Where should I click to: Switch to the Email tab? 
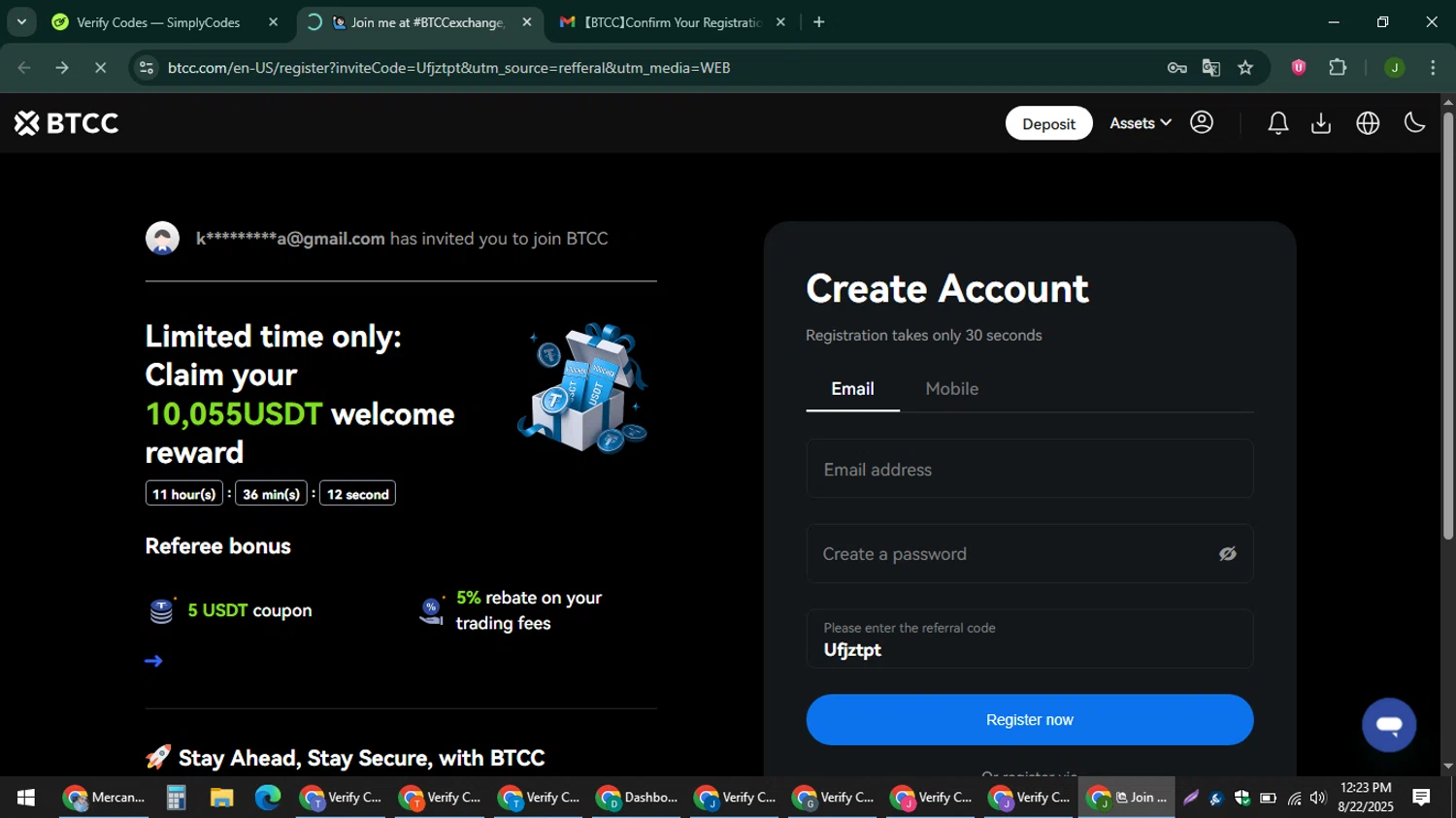coord(852,389)
